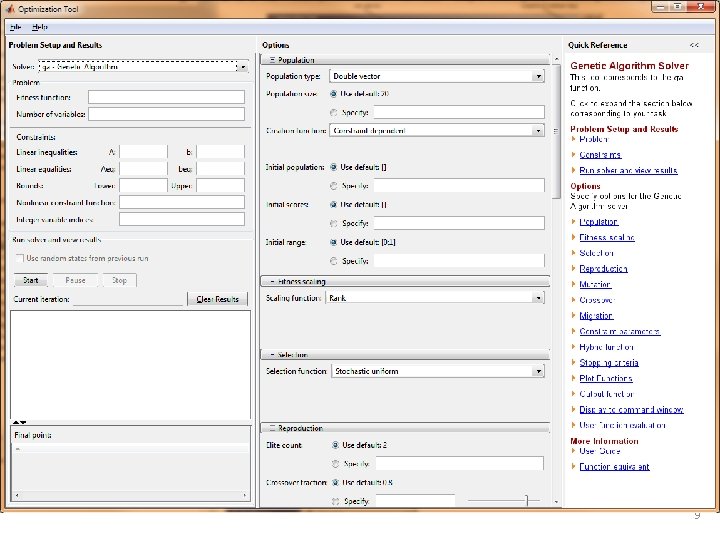Open Mutation link in Quick Reference
This screenshot has width=720, height=540.
[x=595, y=284]
